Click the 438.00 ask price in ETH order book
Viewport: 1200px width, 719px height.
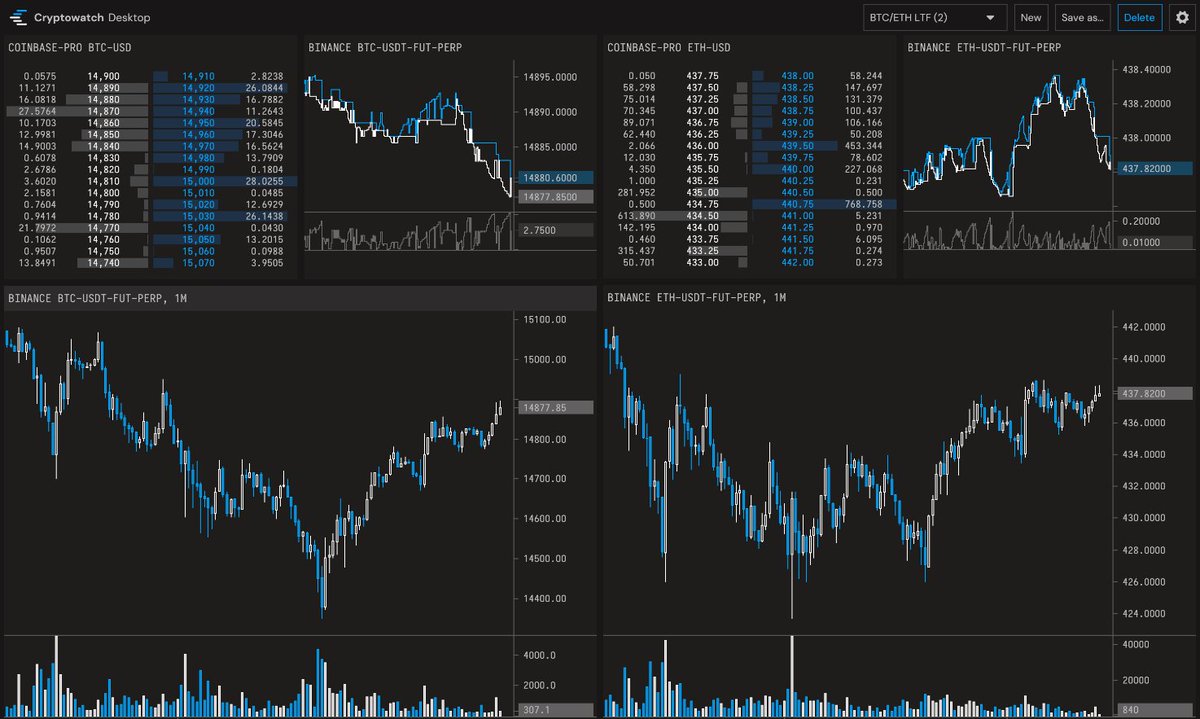tap(797, 76)
